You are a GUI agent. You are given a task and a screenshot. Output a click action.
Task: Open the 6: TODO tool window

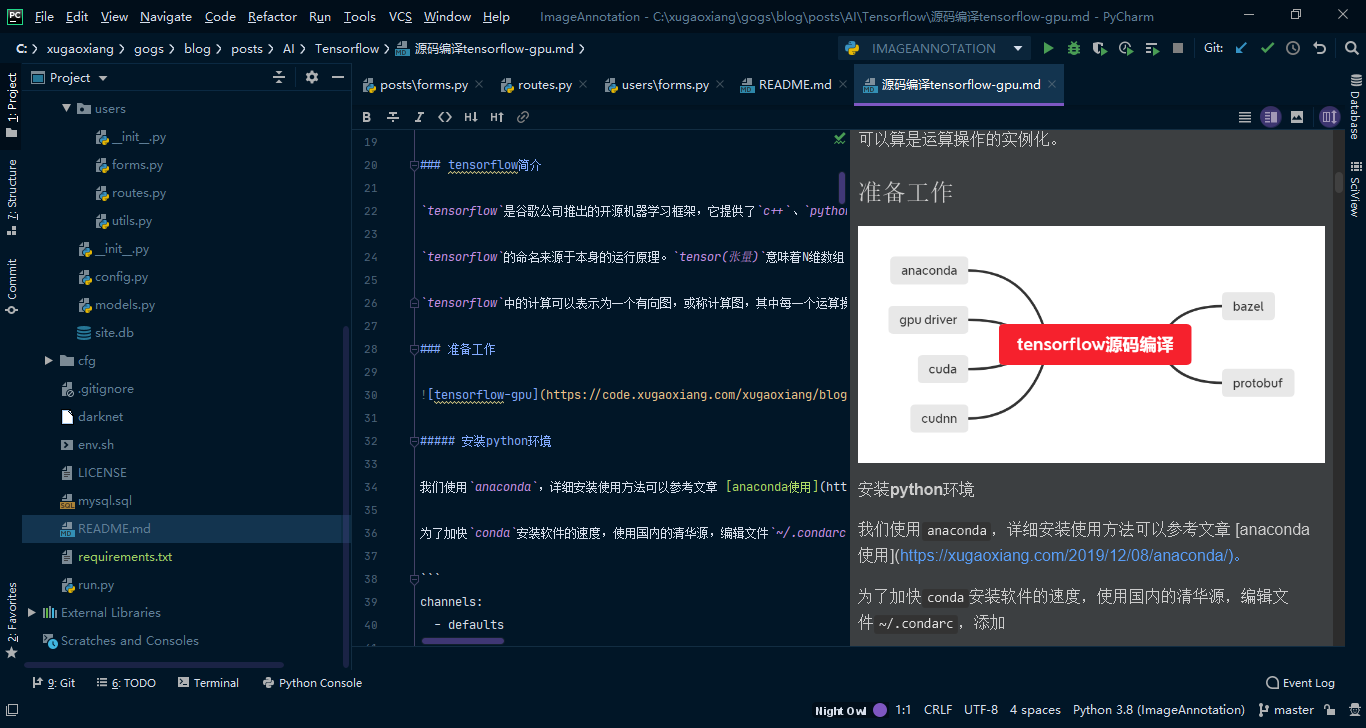[126, 683]
